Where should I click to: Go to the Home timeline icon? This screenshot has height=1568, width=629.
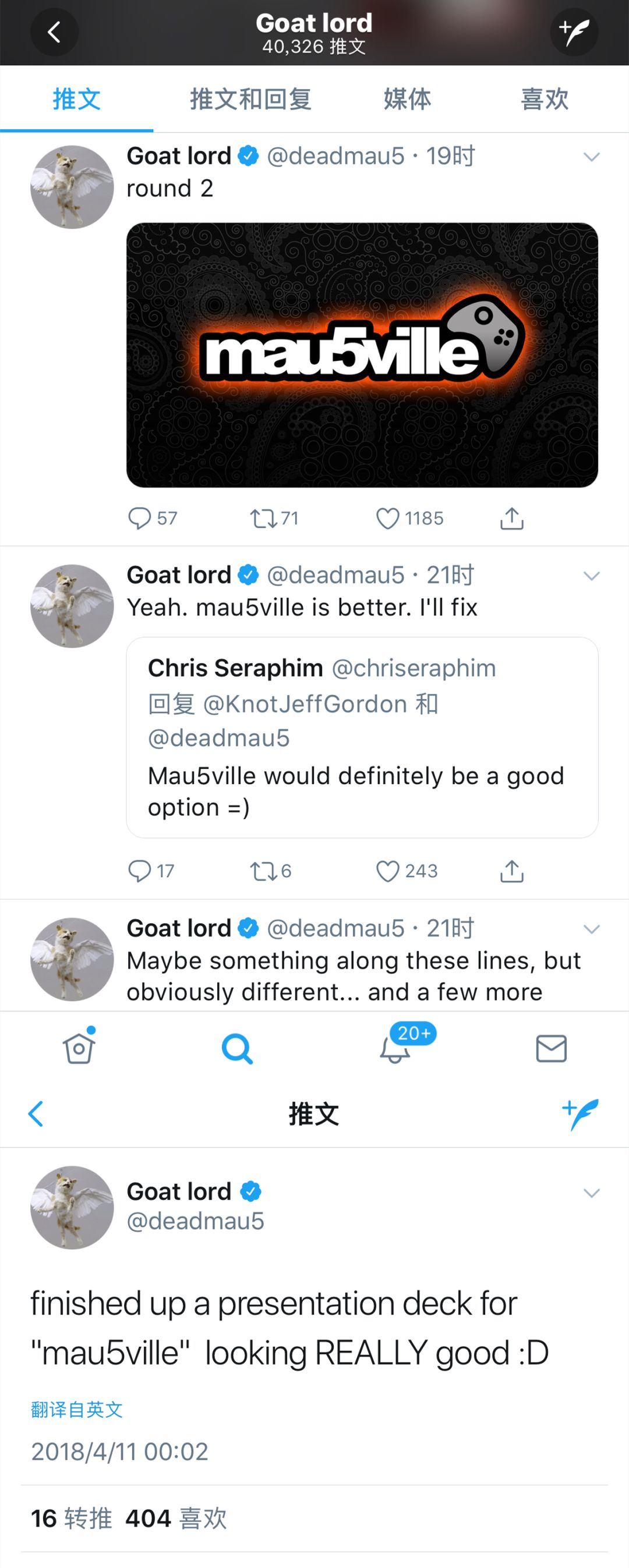point(79,1048)
